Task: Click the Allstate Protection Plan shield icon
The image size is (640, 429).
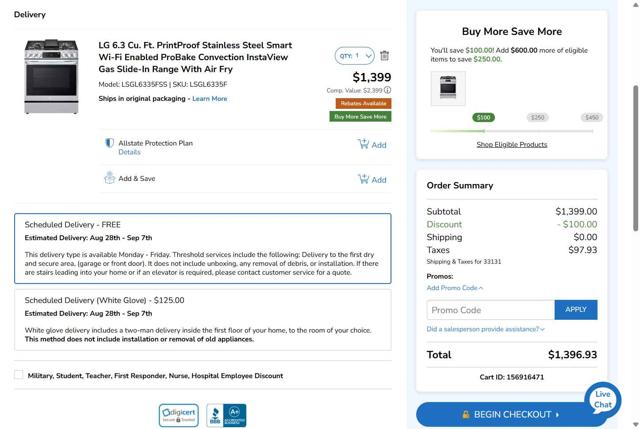Action: [x=110, y=144]
